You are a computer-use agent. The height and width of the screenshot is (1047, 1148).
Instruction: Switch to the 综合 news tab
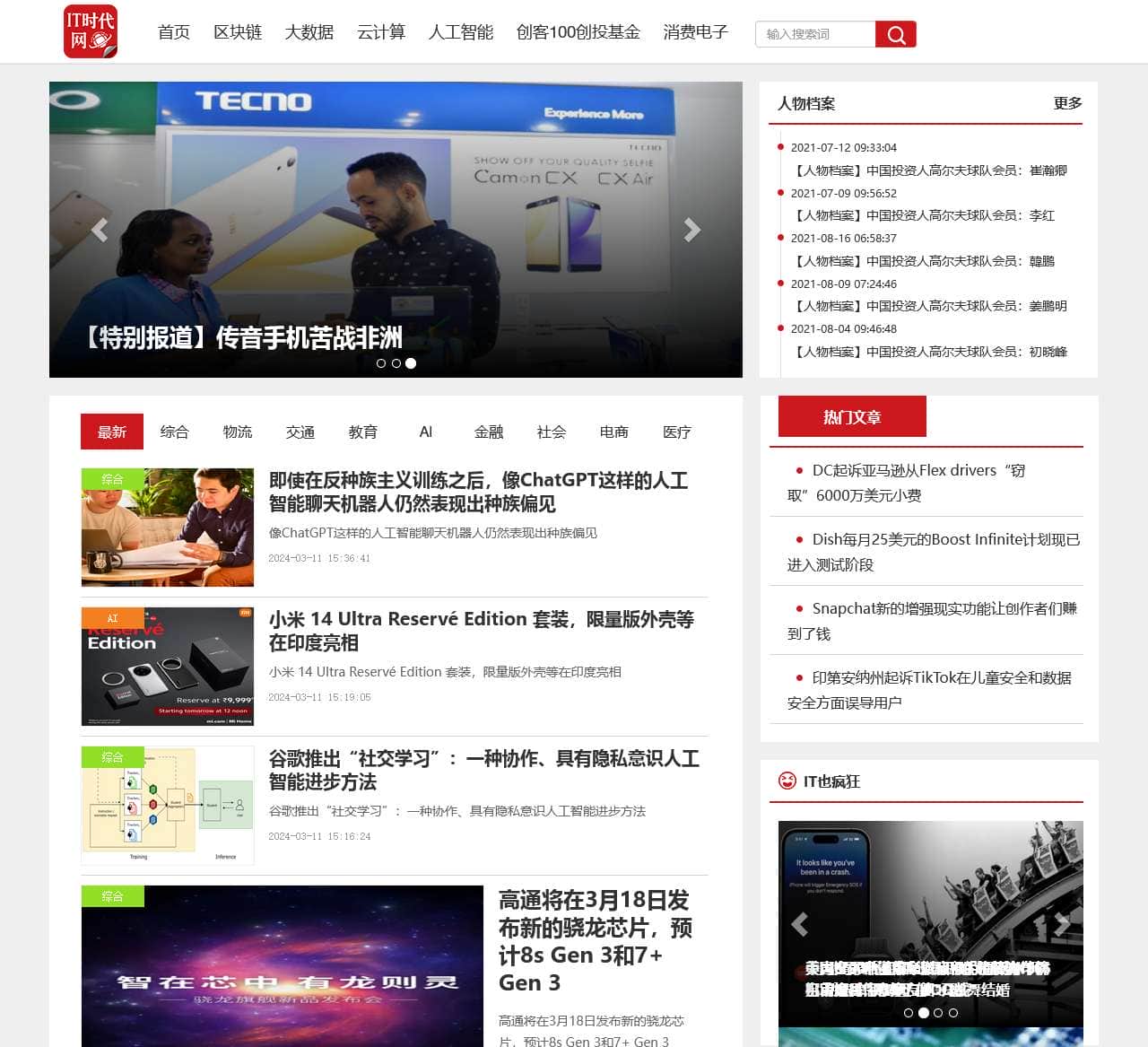pyautogui.click(x=175, y=432)
